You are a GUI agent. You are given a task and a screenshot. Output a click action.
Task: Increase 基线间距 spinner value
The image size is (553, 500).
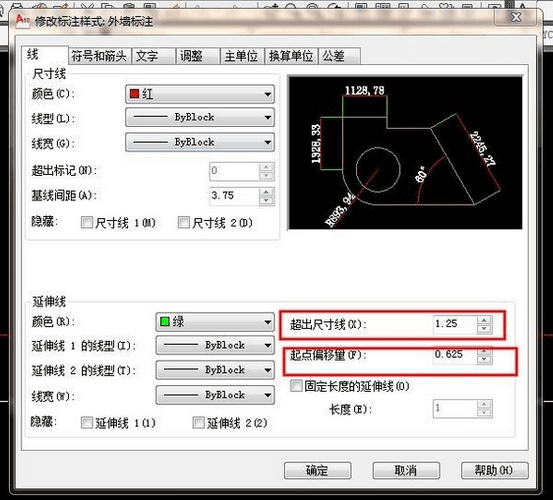pyautogui.click(x=267, y=193)
